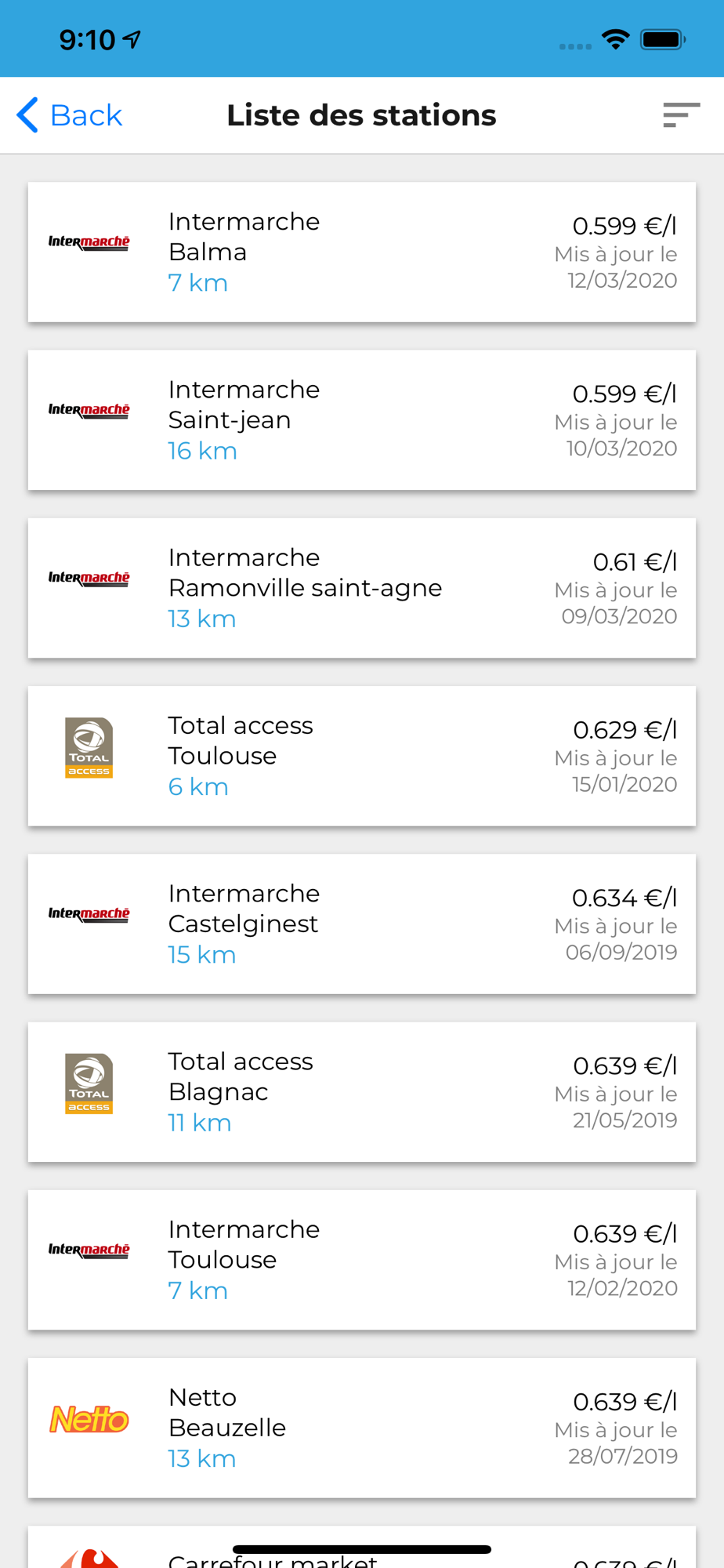724x1568 pixels.
Task: Tap the home indicator bar at bottom
Action: pyautogui.click(x=362, y=1549)
